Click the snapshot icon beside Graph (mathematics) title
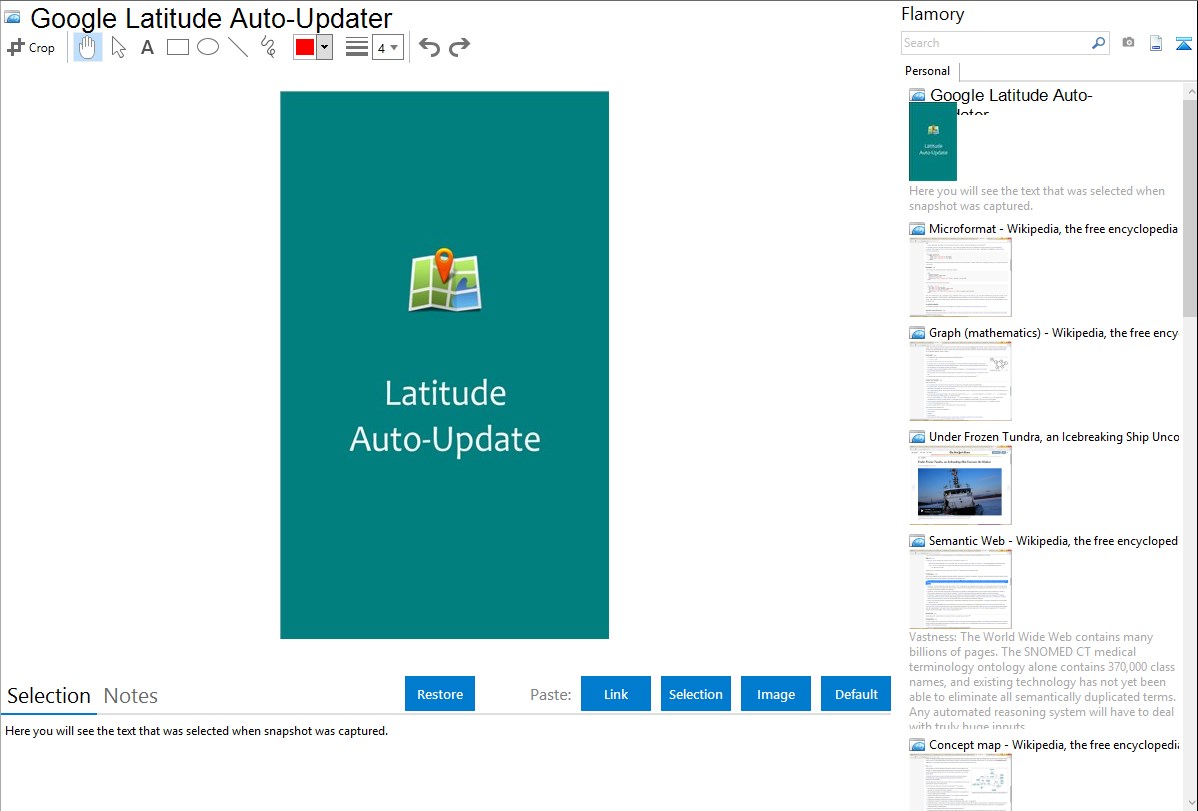The width and height of the screenshot is (1198, 811). point(917,333)
